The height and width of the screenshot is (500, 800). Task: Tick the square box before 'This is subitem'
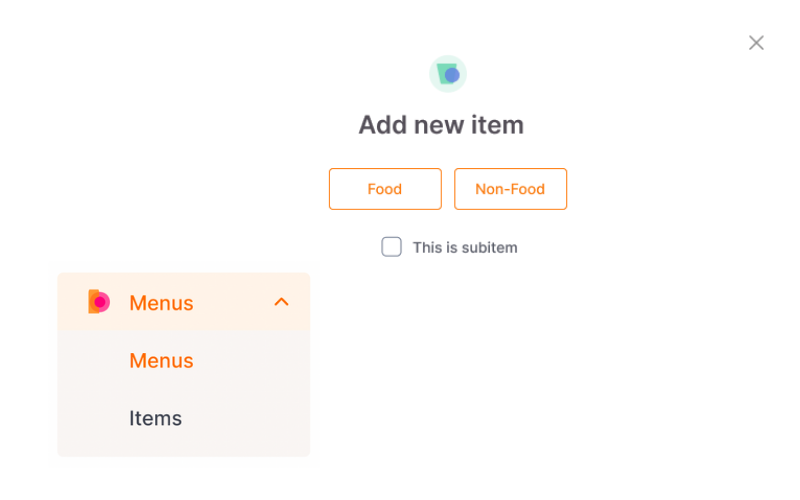[391, 247]
